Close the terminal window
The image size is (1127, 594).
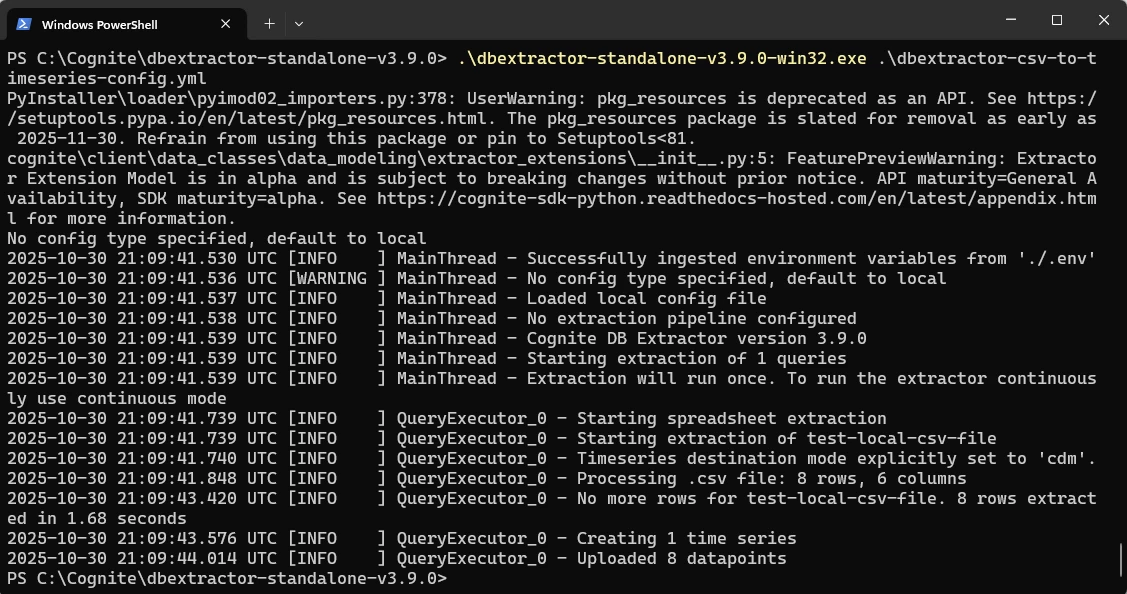(1103, 20)
